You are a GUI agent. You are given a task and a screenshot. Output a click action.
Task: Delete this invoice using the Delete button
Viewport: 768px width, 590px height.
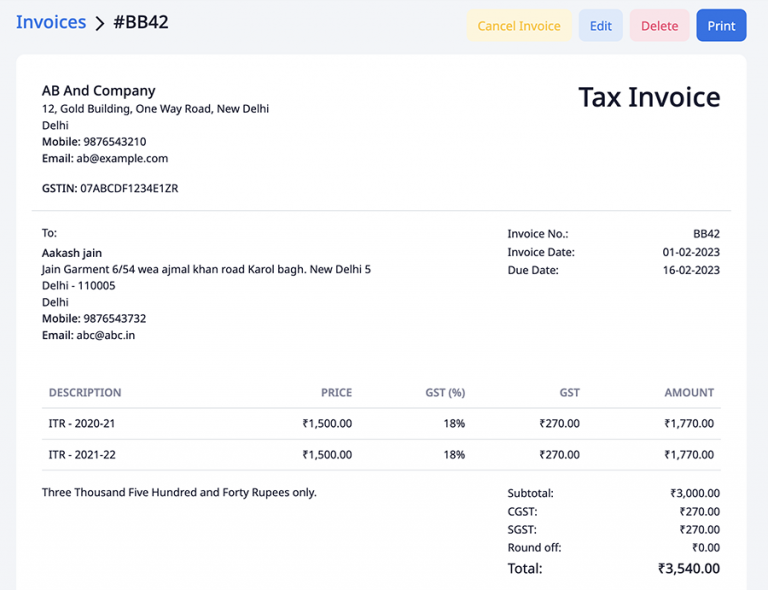tap(659, 26)
